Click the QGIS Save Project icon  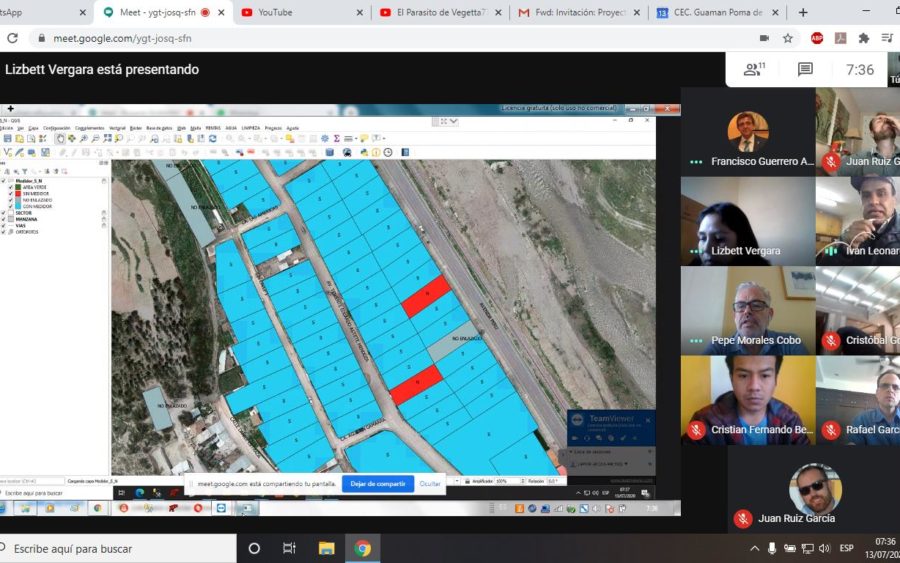(7, 138)
